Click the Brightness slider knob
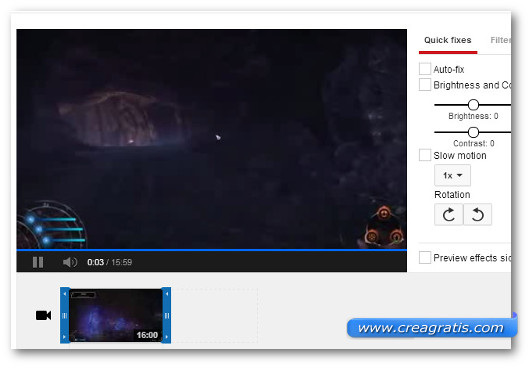Viewport: 530px width, 368px height. click(474, 105)
